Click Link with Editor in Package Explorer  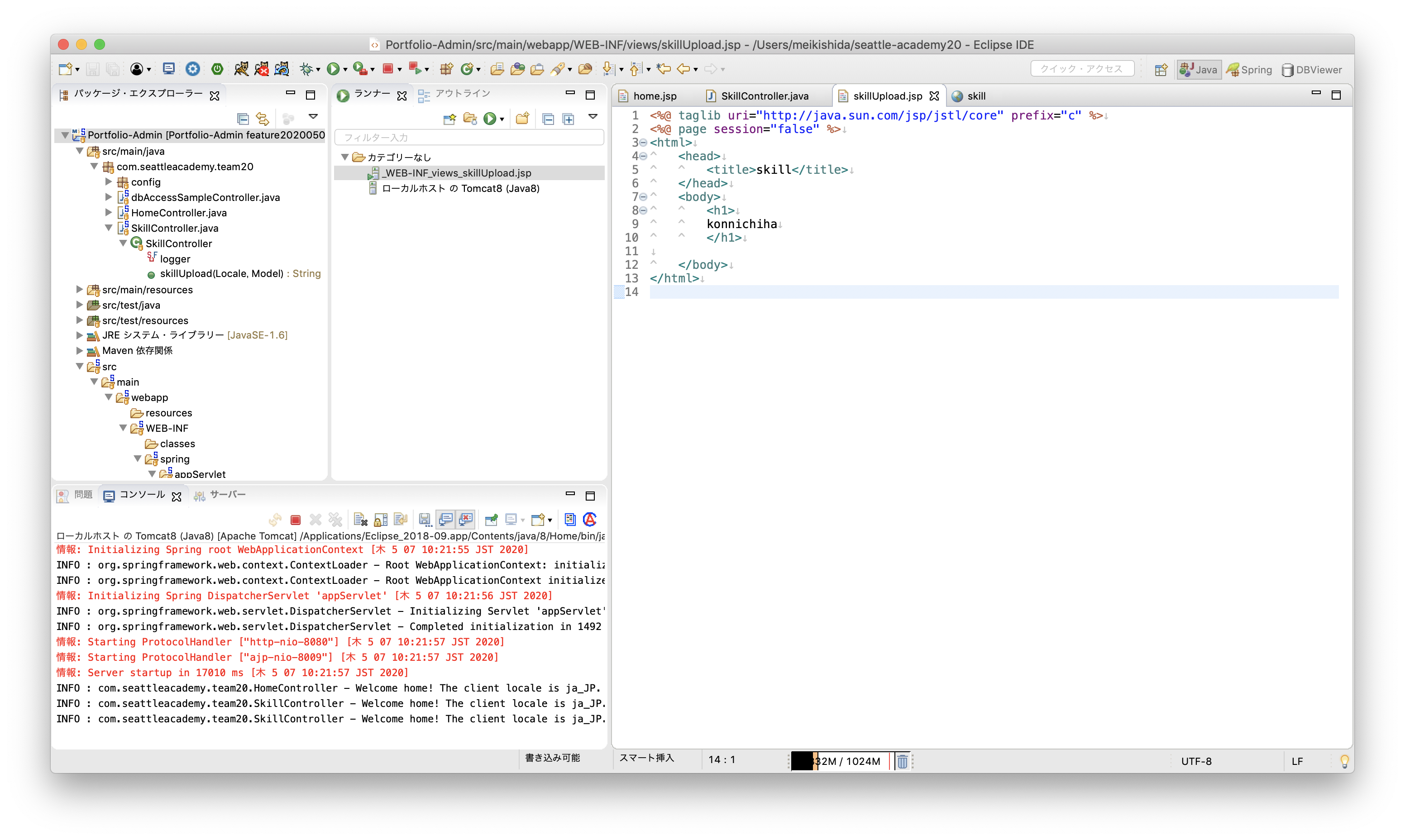[x=262, y=118]
